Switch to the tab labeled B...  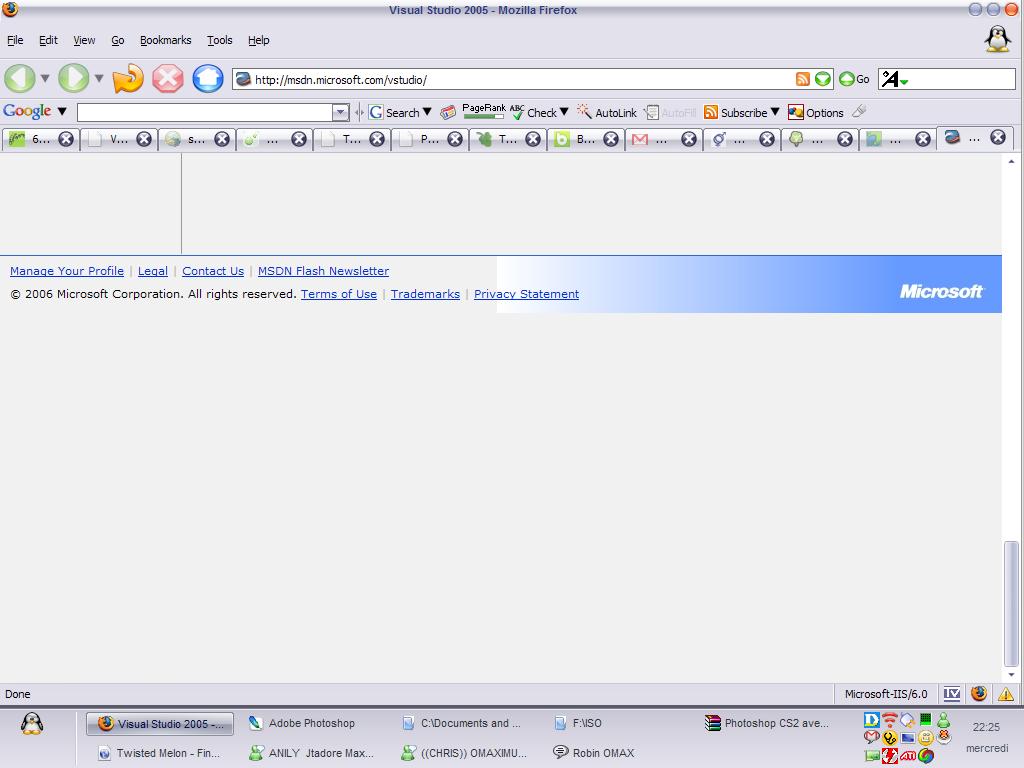586,138
